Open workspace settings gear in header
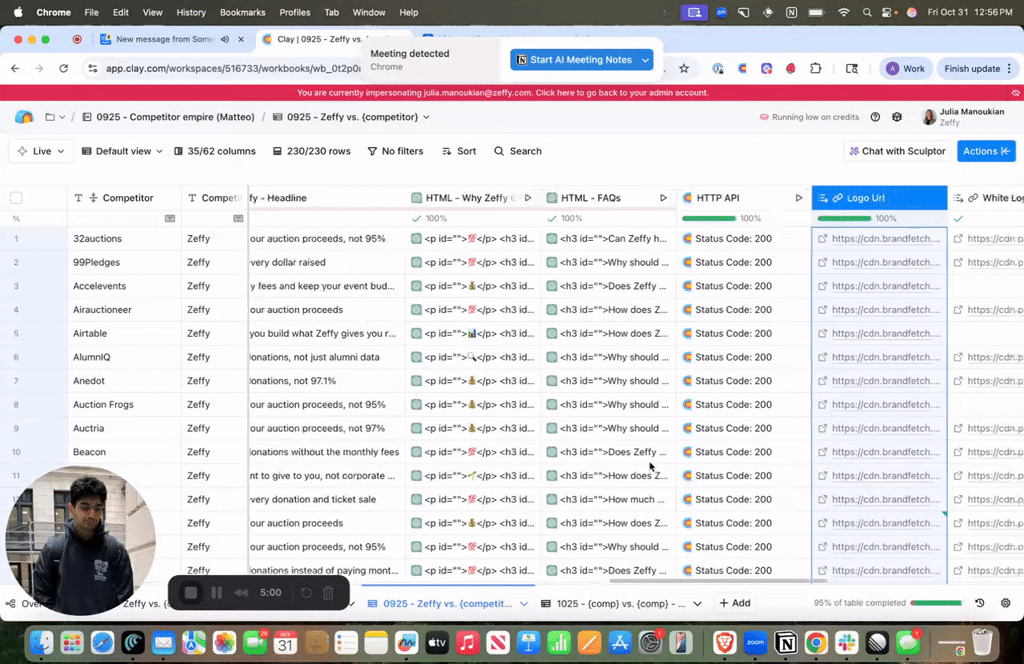 click(897, 117)
